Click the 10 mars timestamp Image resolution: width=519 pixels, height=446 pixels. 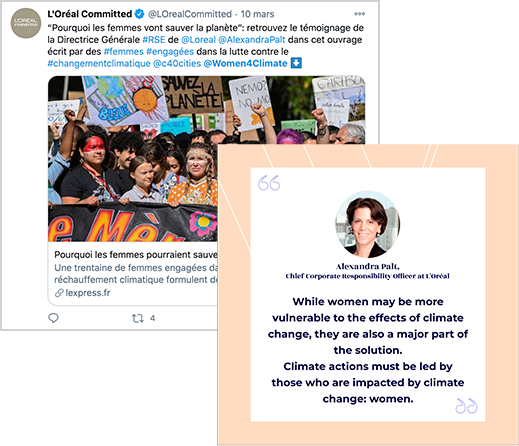tap(257, 14)
